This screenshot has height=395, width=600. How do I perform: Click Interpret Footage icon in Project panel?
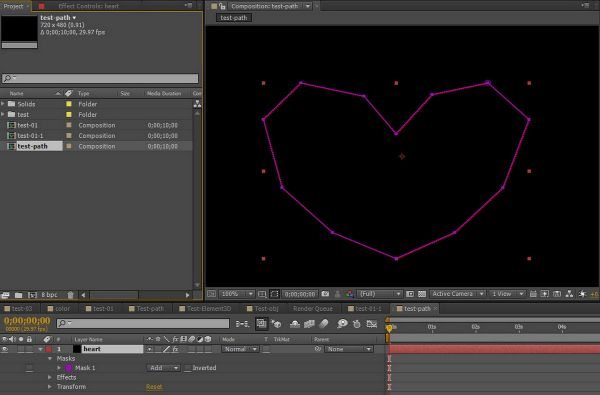(5, 295)
